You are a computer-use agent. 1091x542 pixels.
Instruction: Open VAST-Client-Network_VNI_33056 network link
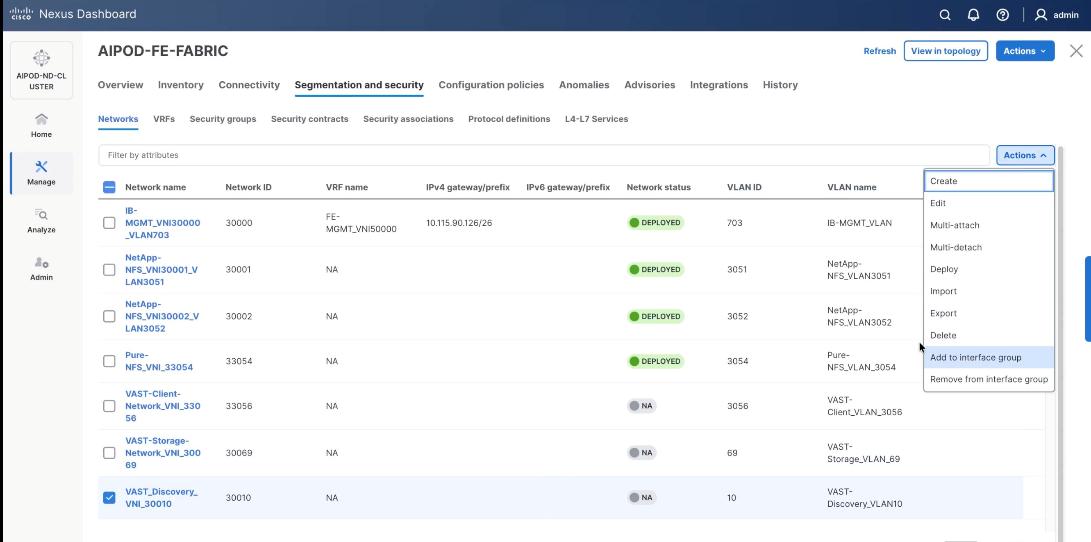tap(163, 406)
